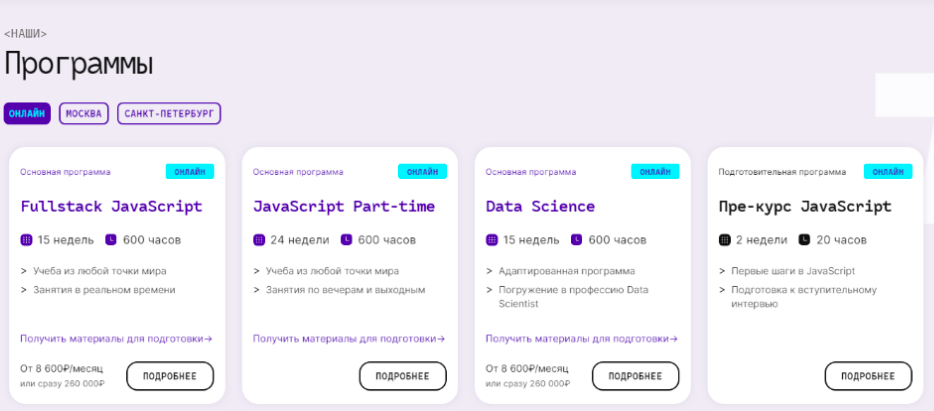Click clock icon on JavaScript Part-time card

(346, 239)
